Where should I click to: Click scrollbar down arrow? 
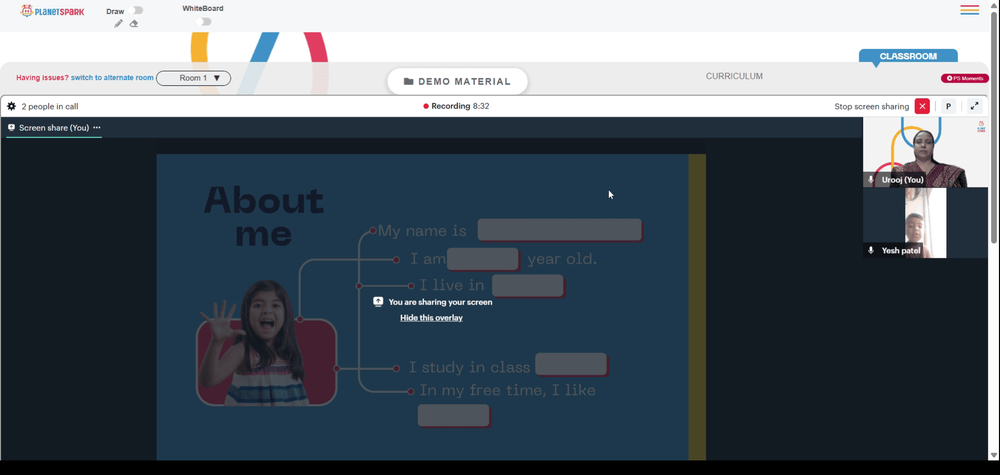(x=994, y=455)
